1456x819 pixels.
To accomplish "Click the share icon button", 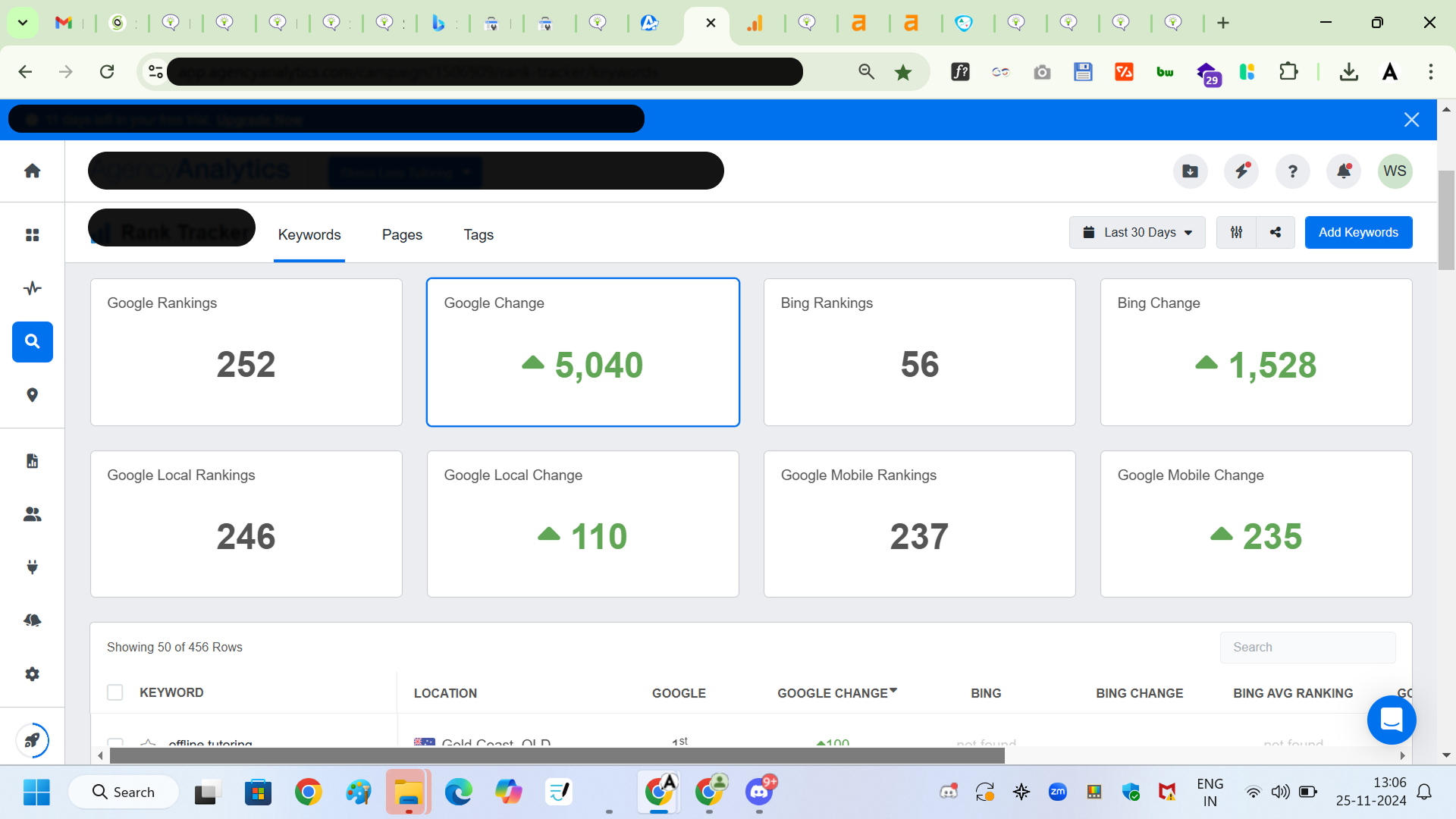I will point(1276,233).
